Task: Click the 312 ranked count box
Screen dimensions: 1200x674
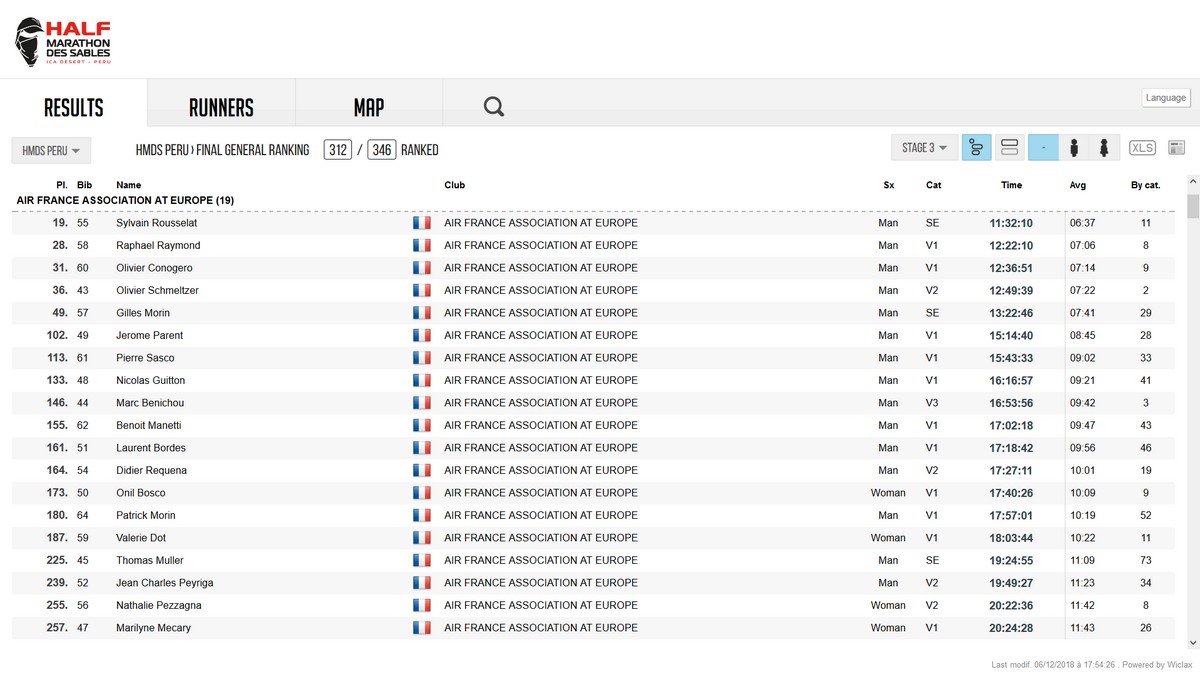Action: coord(338,150)
